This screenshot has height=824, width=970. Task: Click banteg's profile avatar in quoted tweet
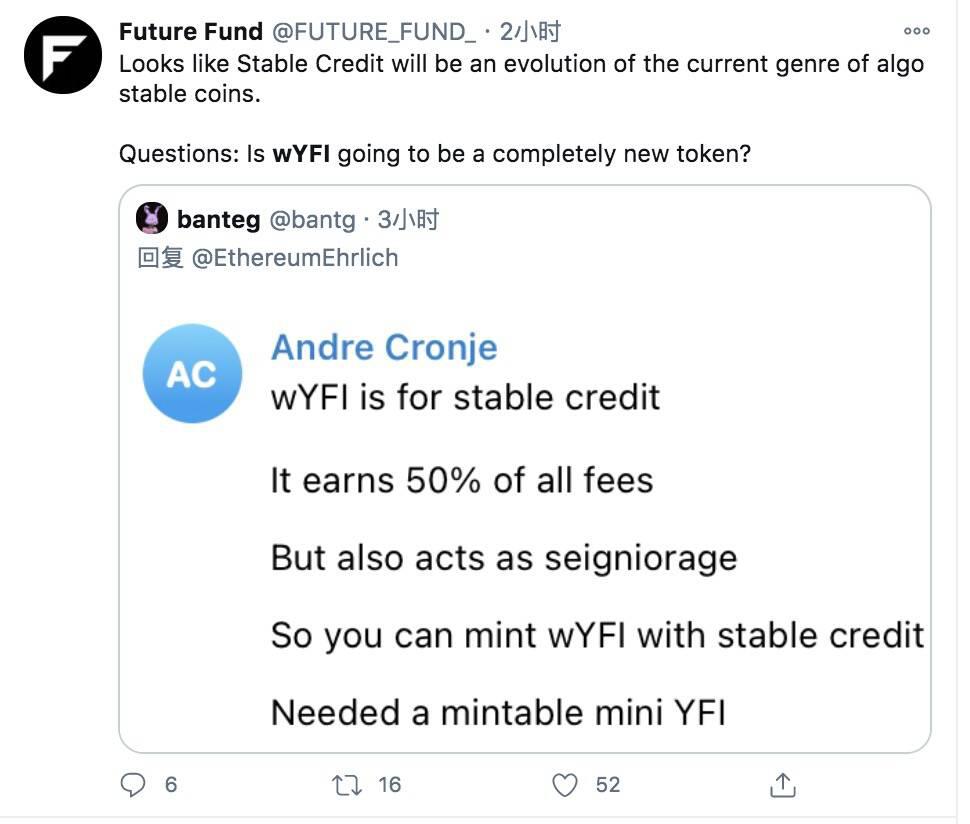coord(152,219)
